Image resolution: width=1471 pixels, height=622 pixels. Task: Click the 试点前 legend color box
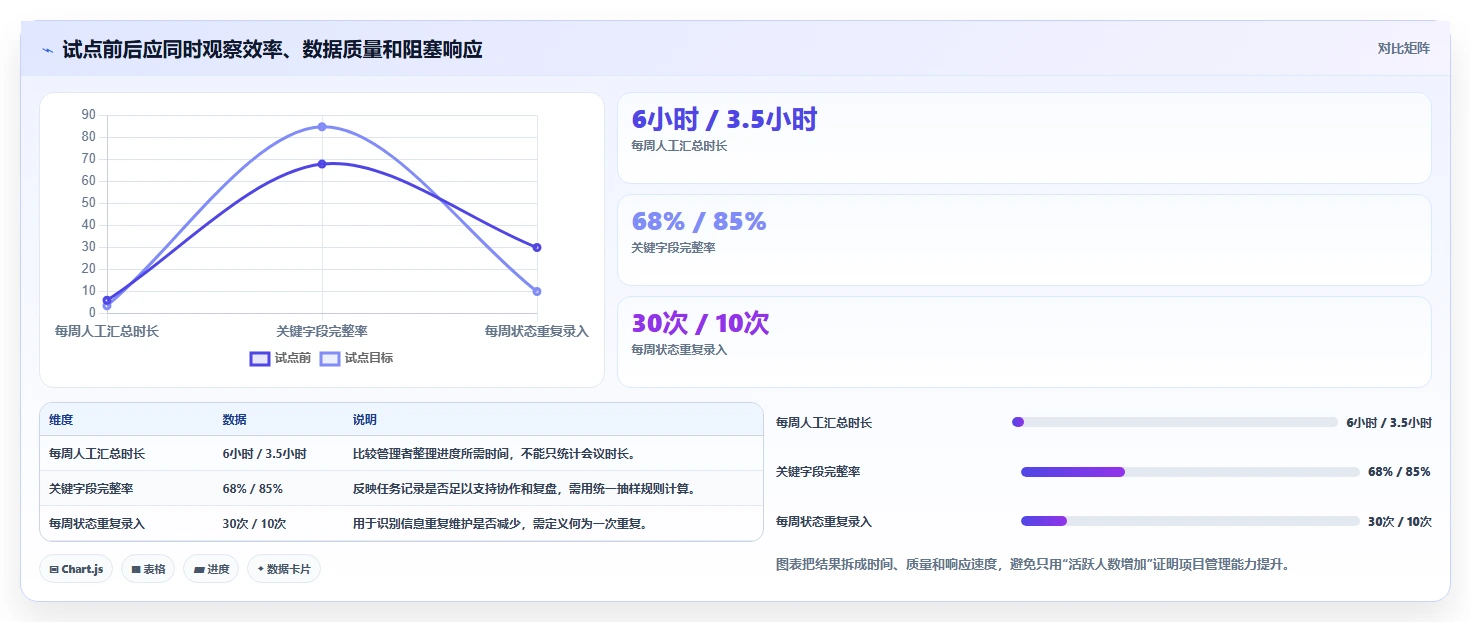260,358
